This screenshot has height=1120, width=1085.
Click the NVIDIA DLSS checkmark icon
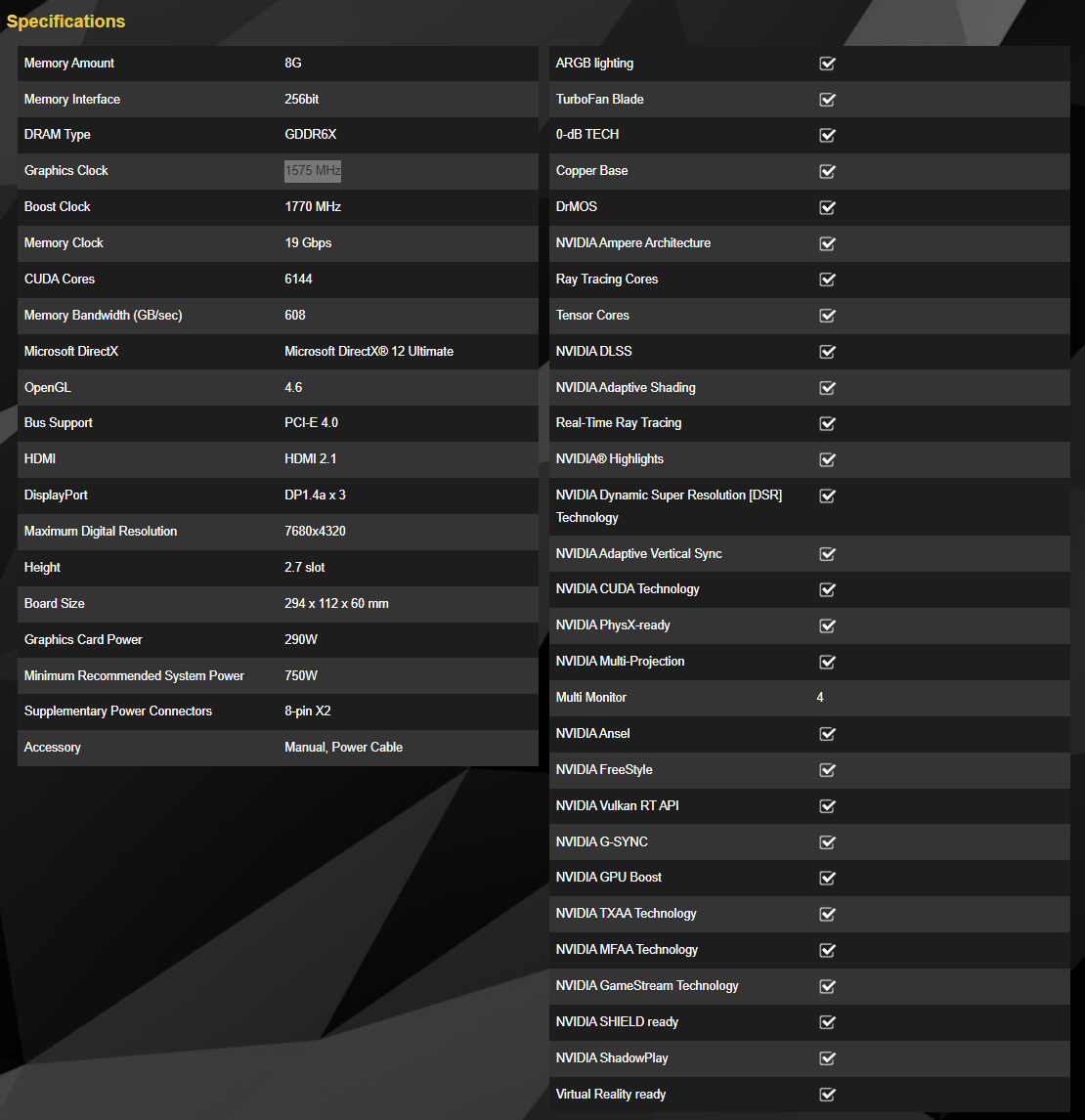827,352
